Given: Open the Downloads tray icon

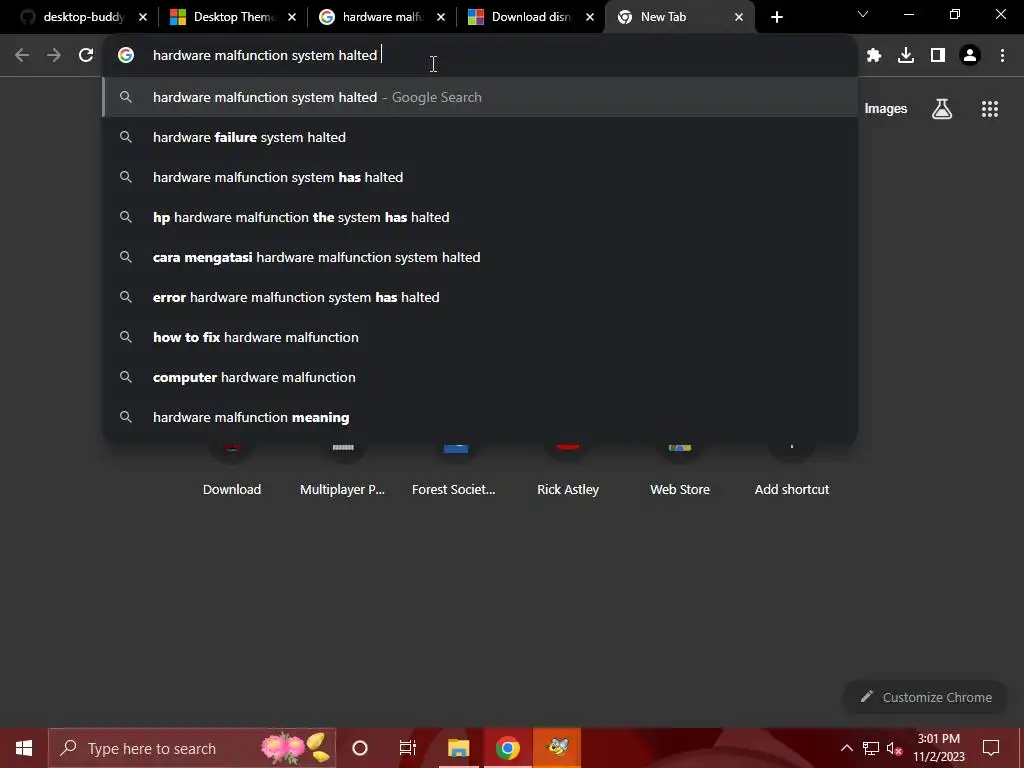Looking at the screenshot, I should click(906, 56).
